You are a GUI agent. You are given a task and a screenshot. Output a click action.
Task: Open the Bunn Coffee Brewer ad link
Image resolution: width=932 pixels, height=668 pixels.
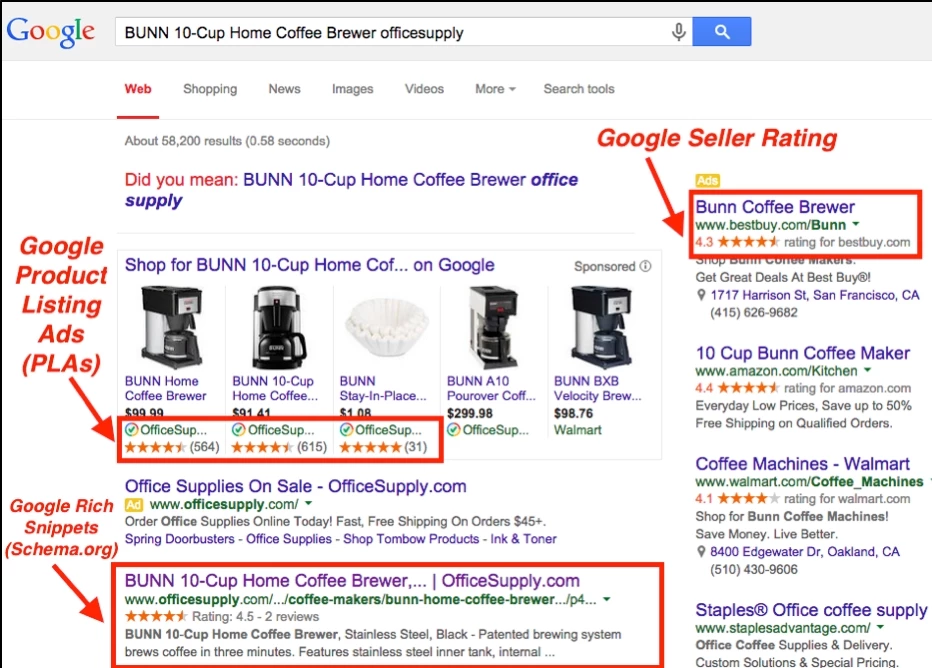point(775,207)
